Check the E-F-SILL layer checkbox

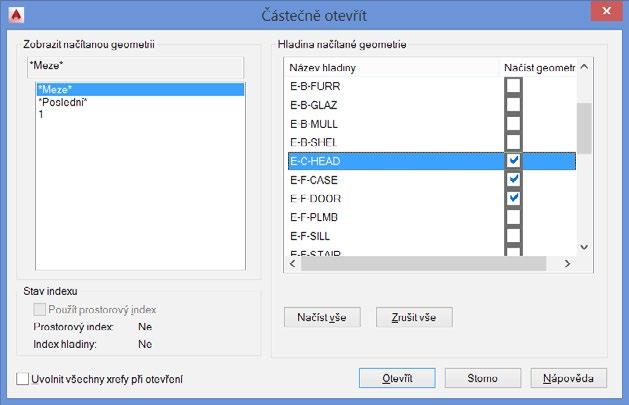(x=513, y=236)
